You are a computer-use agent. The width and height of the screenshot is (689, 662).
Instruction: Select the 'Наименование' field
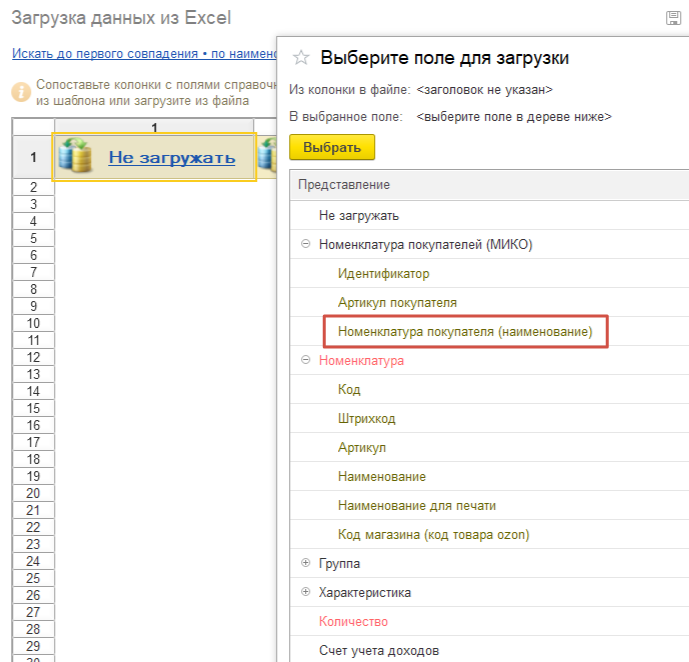coord(381,476)
